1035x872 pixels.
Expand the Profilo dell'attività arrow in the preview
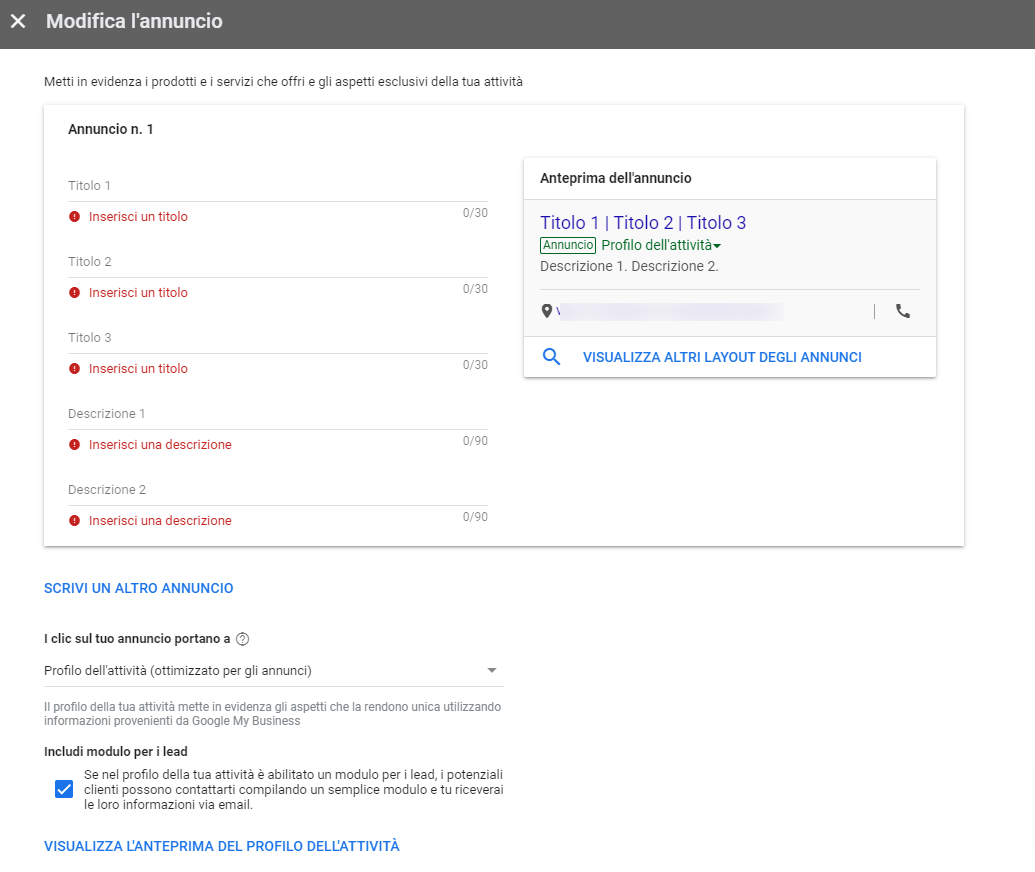[717, 245]
